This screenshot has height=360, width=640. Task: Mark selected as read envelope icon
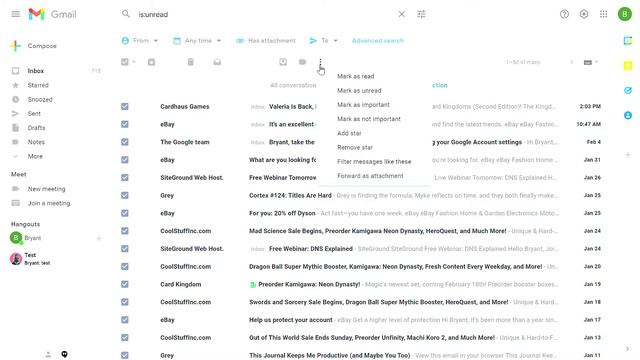coord(217,62)
